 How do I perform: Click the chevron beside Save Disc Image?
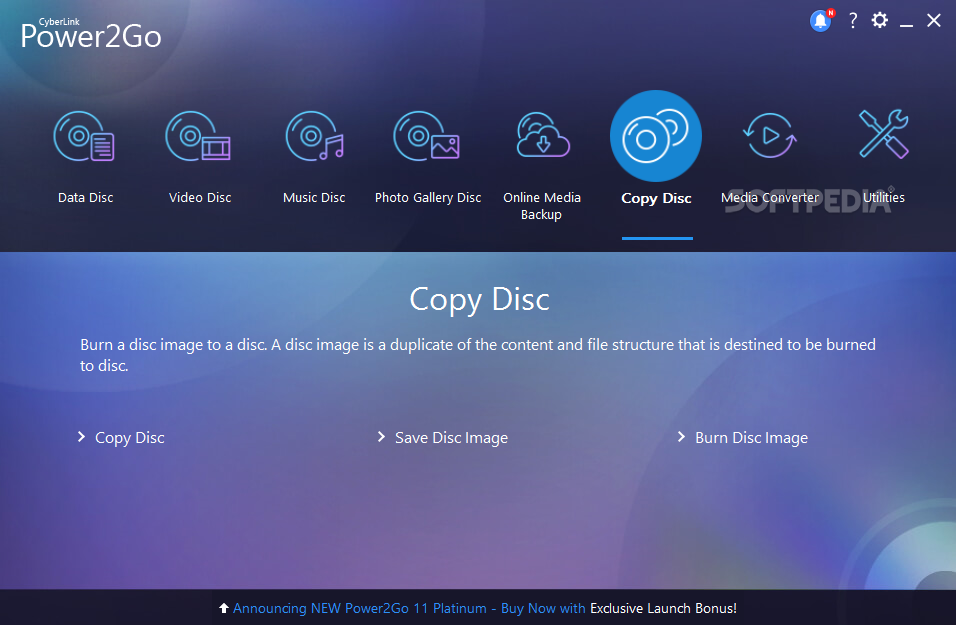pyautogui.click(x=381, y=437)
